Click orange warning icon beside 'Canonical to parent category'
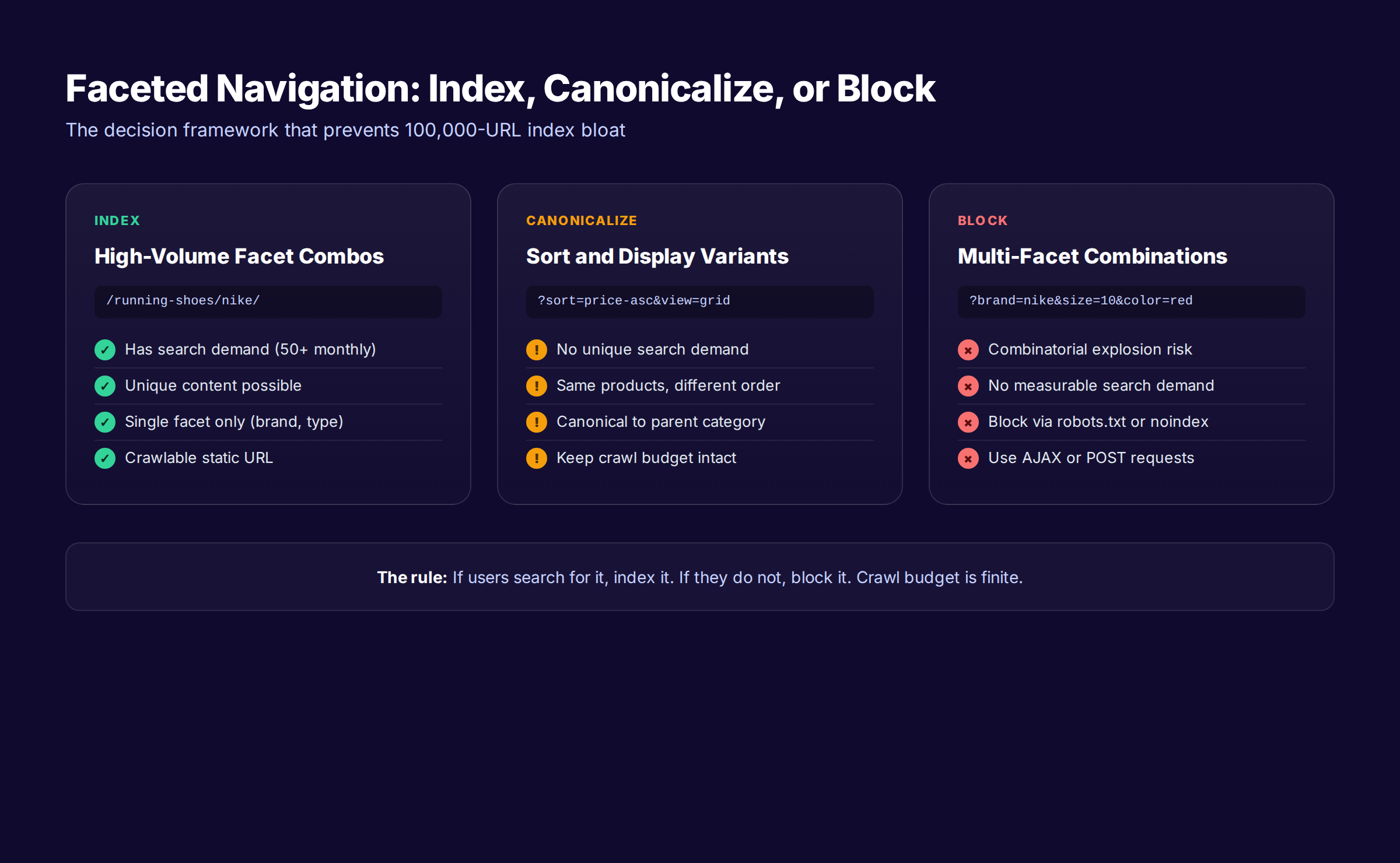This screenshot has height=863, width=1400. [x=537, y=422]
